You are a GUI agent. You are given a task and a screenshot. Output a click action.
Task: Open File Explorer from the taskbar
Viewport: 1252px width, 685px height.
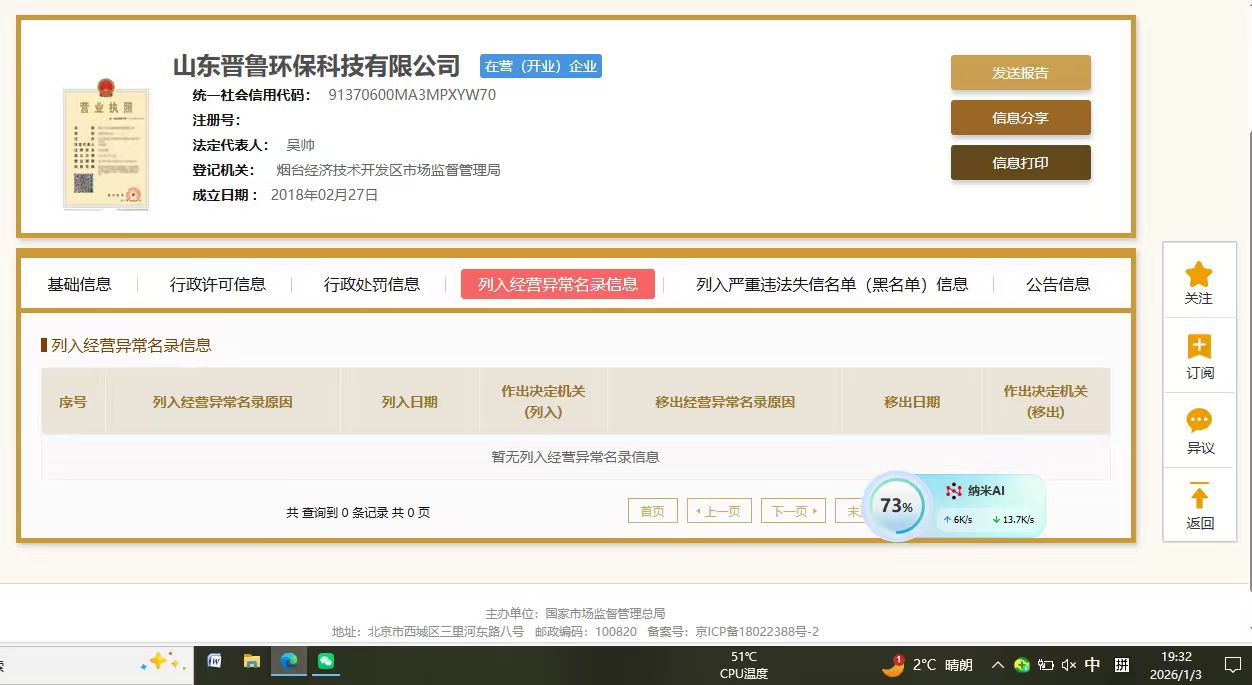click(252, 661)
